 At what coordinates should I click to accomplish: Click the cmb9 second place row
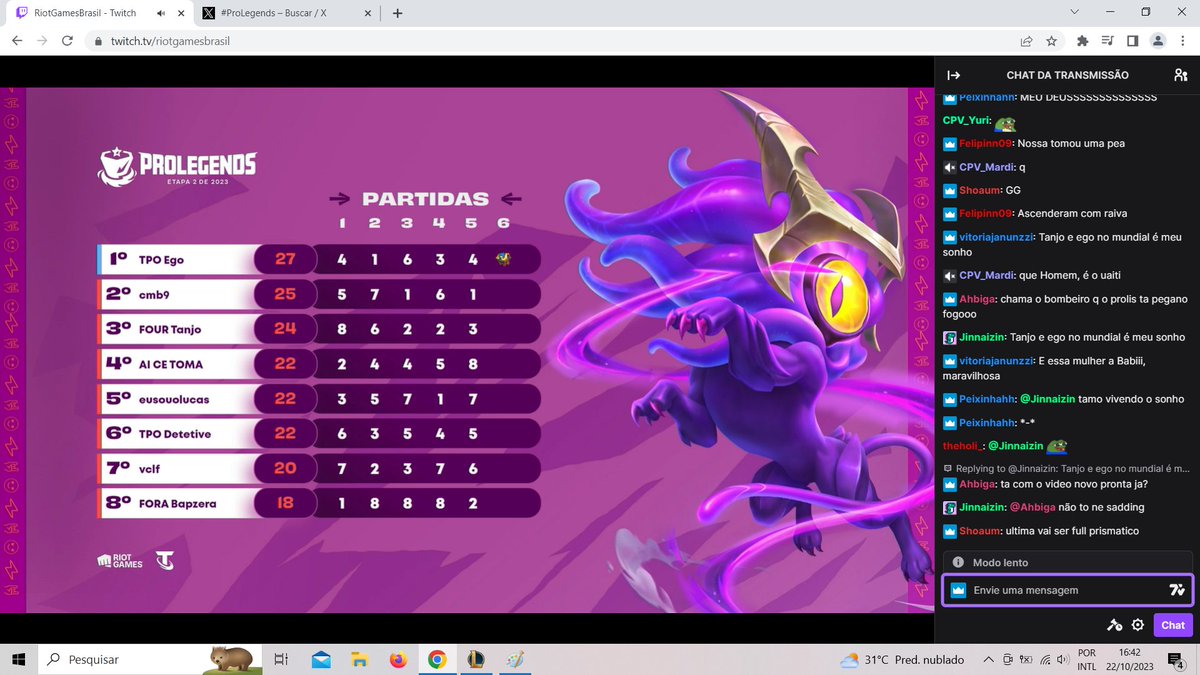319,295
